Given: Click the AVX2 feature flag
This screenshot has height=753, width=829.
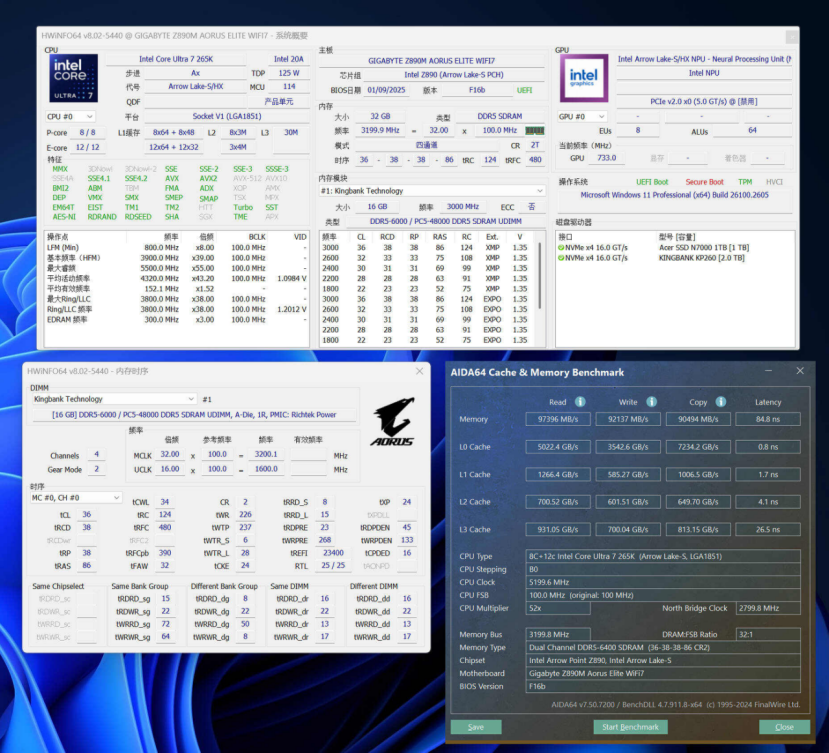Looking at the screenshot, I should pos(208,179).
